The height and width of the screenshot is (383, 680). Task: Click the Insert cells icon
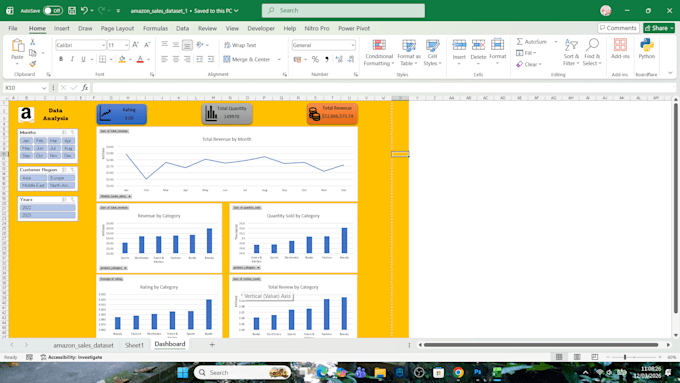pos(459,45)
